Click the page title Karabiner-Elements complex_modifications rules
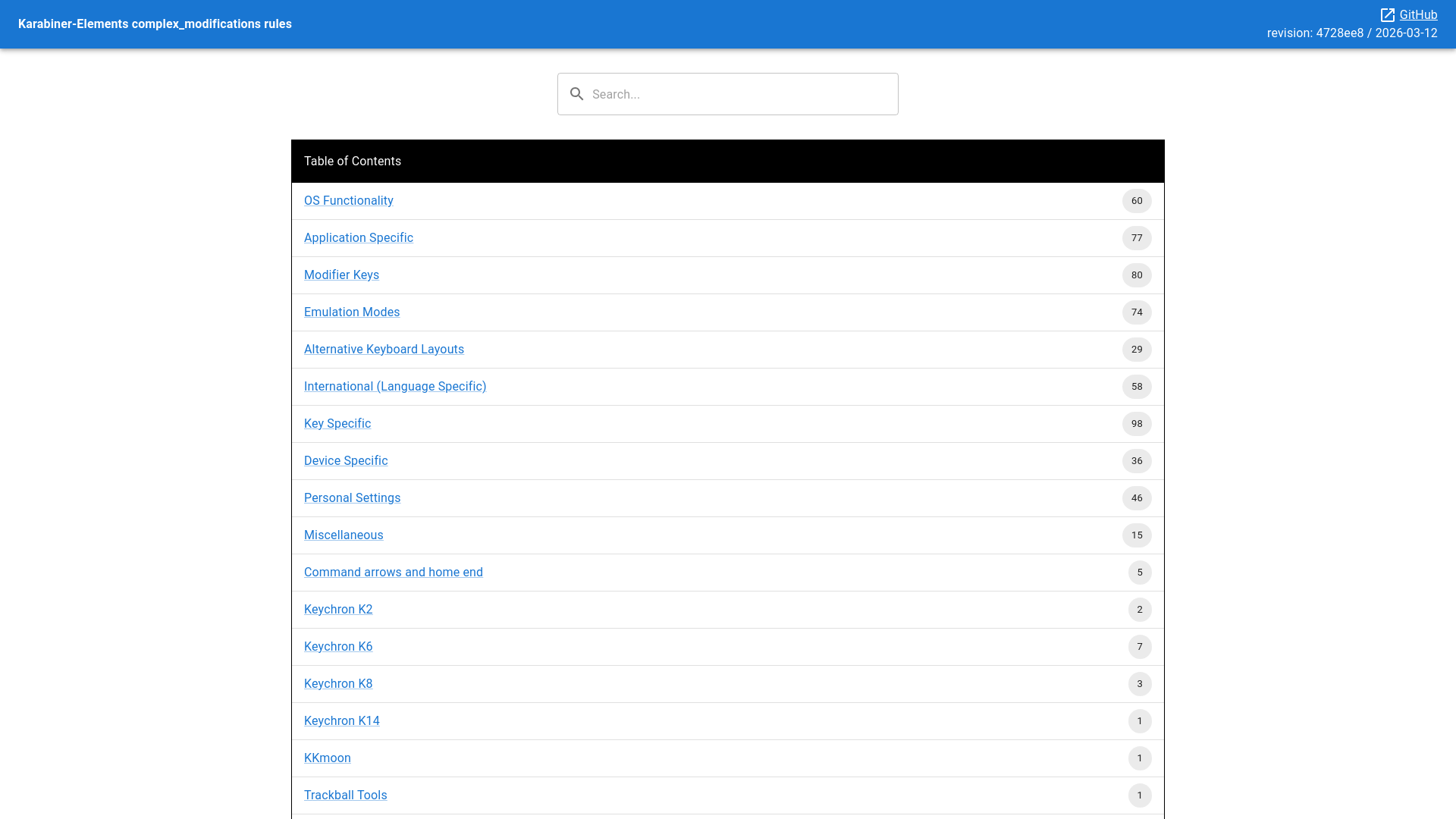This screenshot has height=819, width=1456. (155, 24)
